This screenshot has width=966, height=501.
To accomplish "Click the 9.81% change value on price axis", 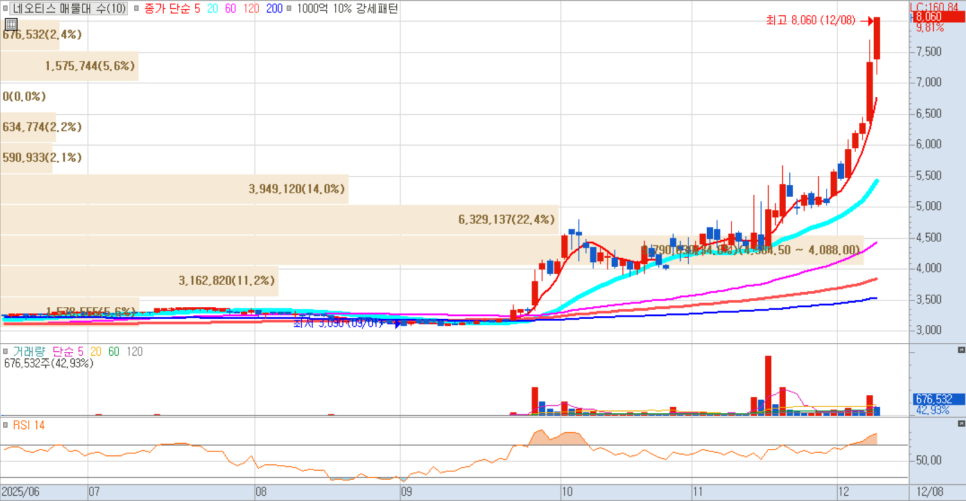I will coord(930,28).
